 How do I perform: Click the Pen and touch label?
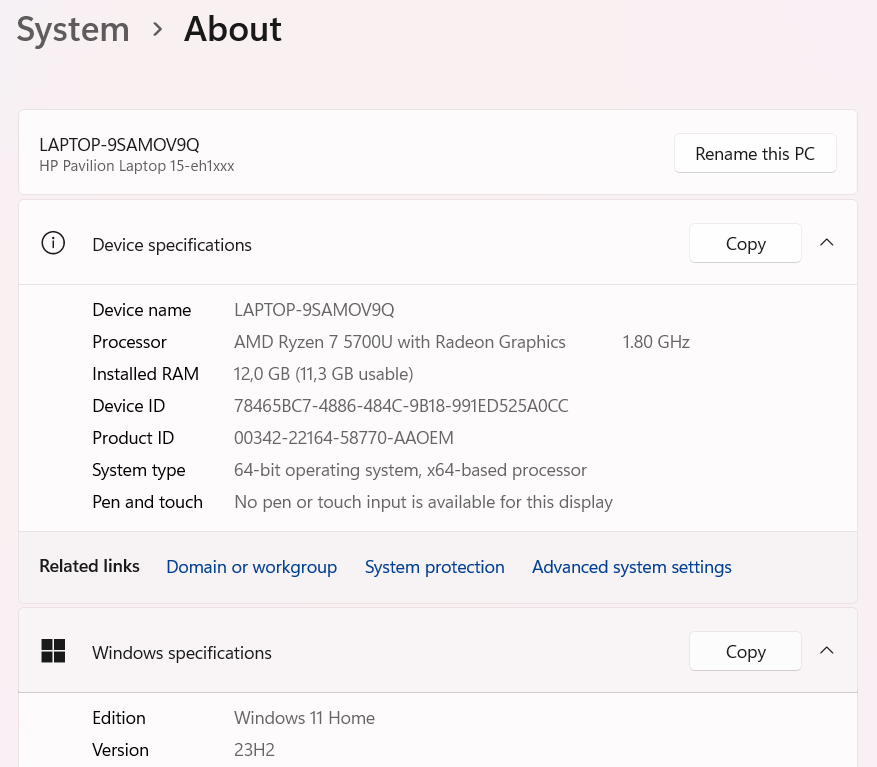click(x=147, y=502)
